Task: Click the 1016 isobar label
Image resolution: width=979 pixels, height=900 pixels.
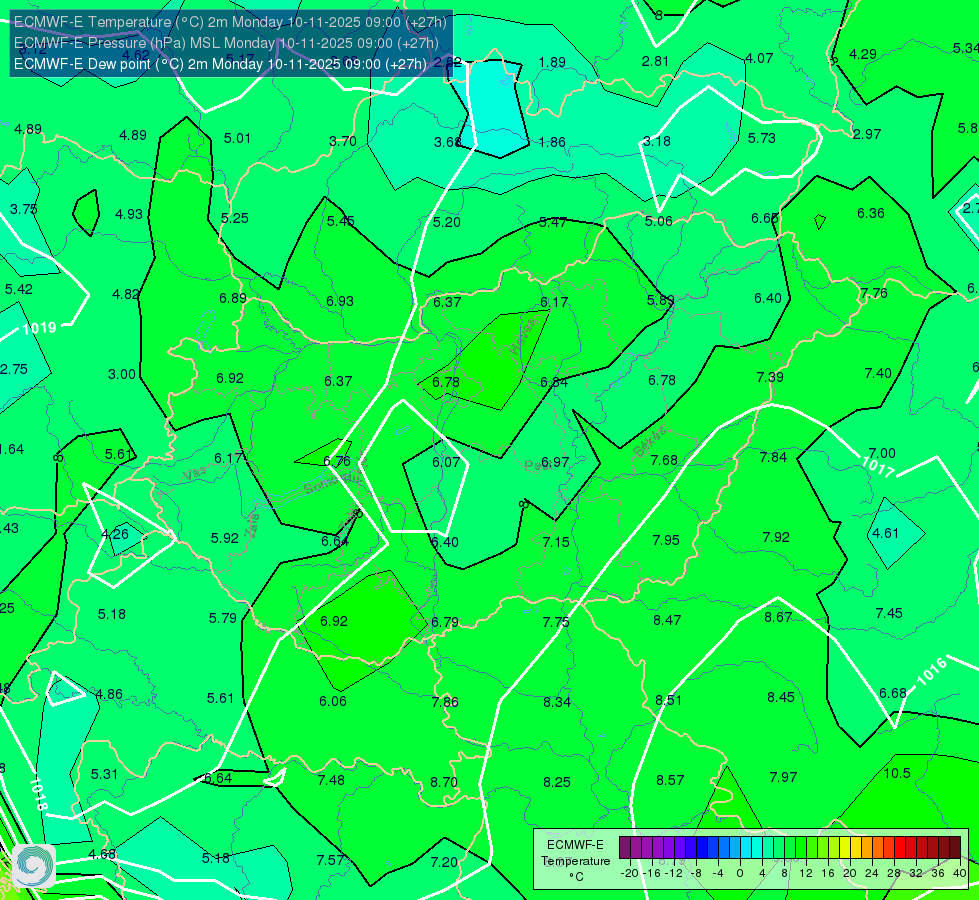Action: pyautogui.click(x=932, y=671)
